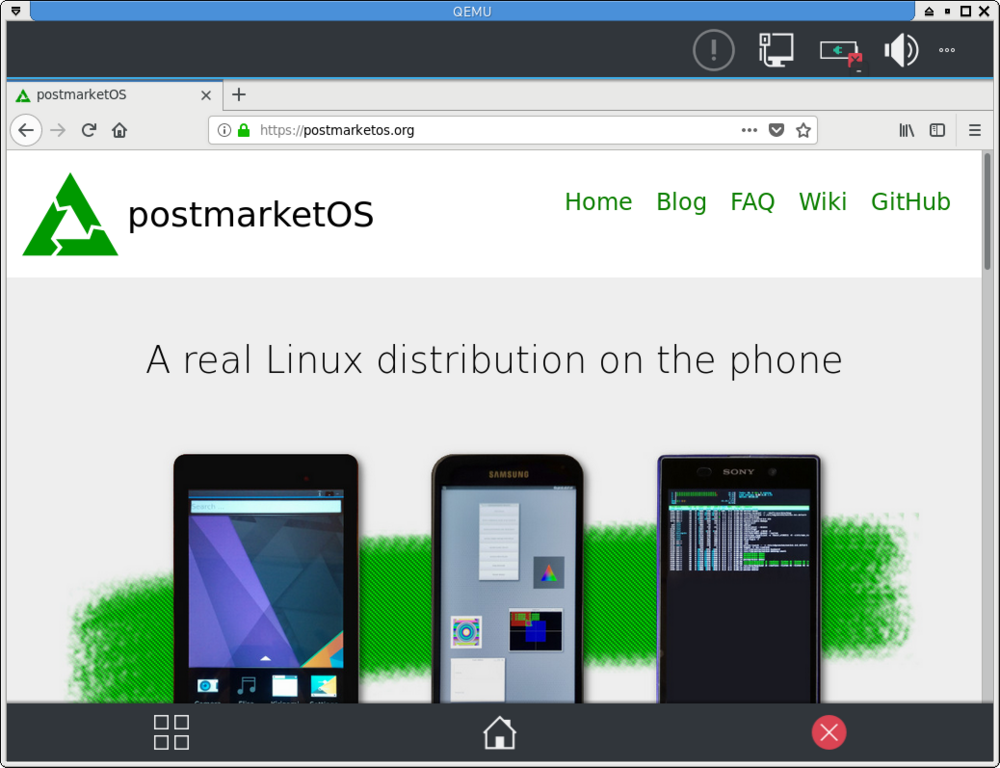Expand the Firefox hamburger menu
The width and height of the screenshot is (1000, 768).
[975, 130]
